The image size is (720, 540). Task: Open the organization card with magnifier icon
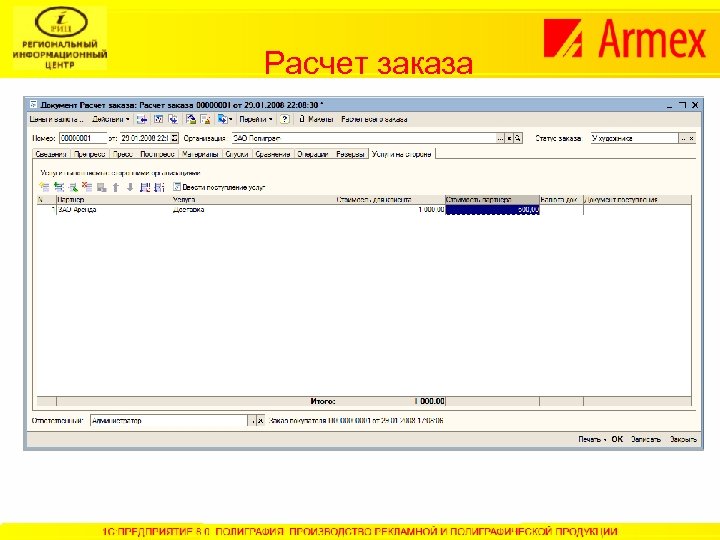(x=518, y=138)
